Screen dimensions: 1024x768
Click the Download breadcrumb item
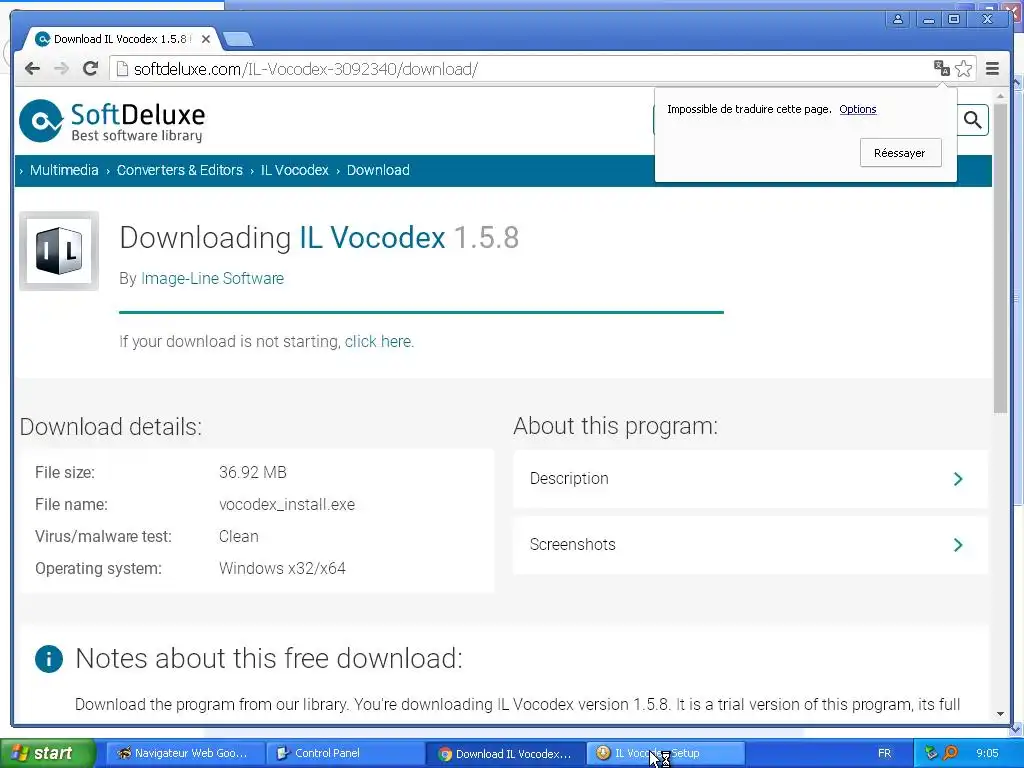tap(378, 170)
